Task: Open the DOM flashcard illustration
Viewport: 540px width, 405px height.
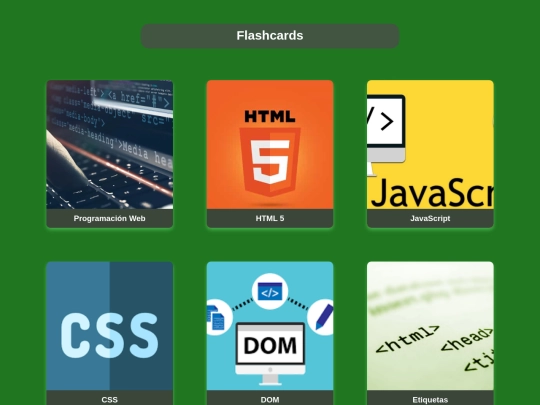Action: point(270,326)
